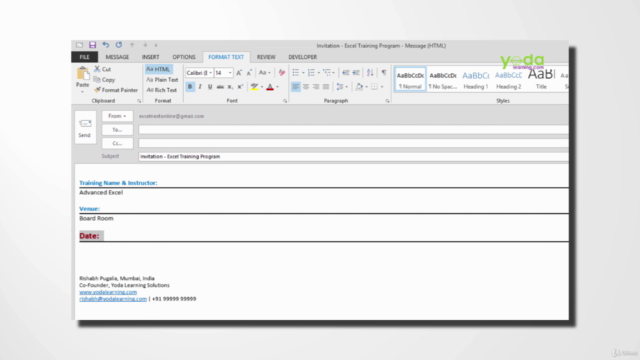Apply superscript formatting
Image resolution: width=640 pixels, height=360 pixels.
coord(240,87)
